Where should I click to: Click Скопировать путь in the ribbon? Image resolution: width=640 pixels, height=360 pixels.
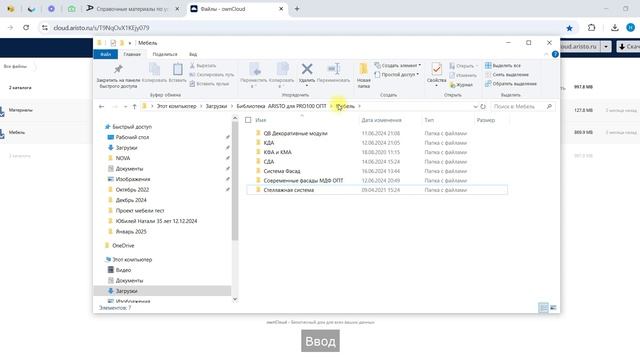point(211,75)
